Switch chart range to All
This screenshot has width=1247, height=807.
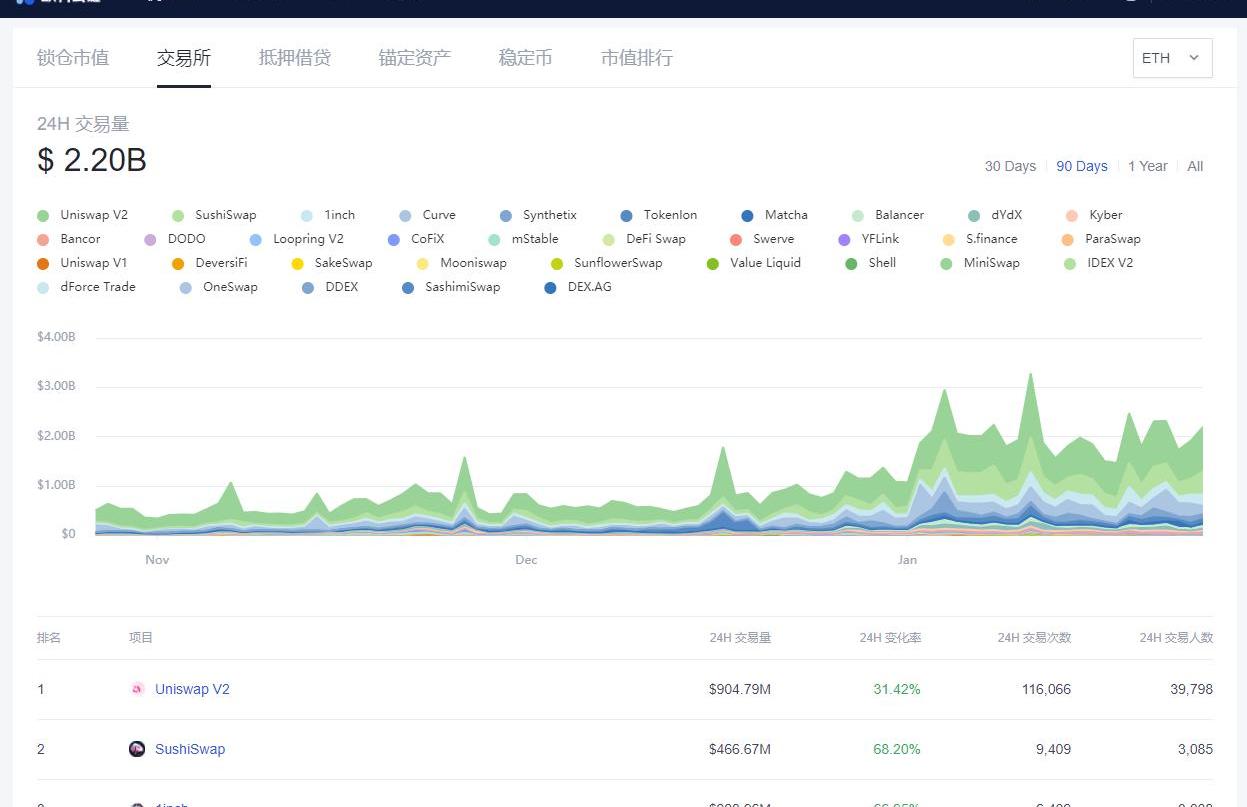pos(1195,166)
